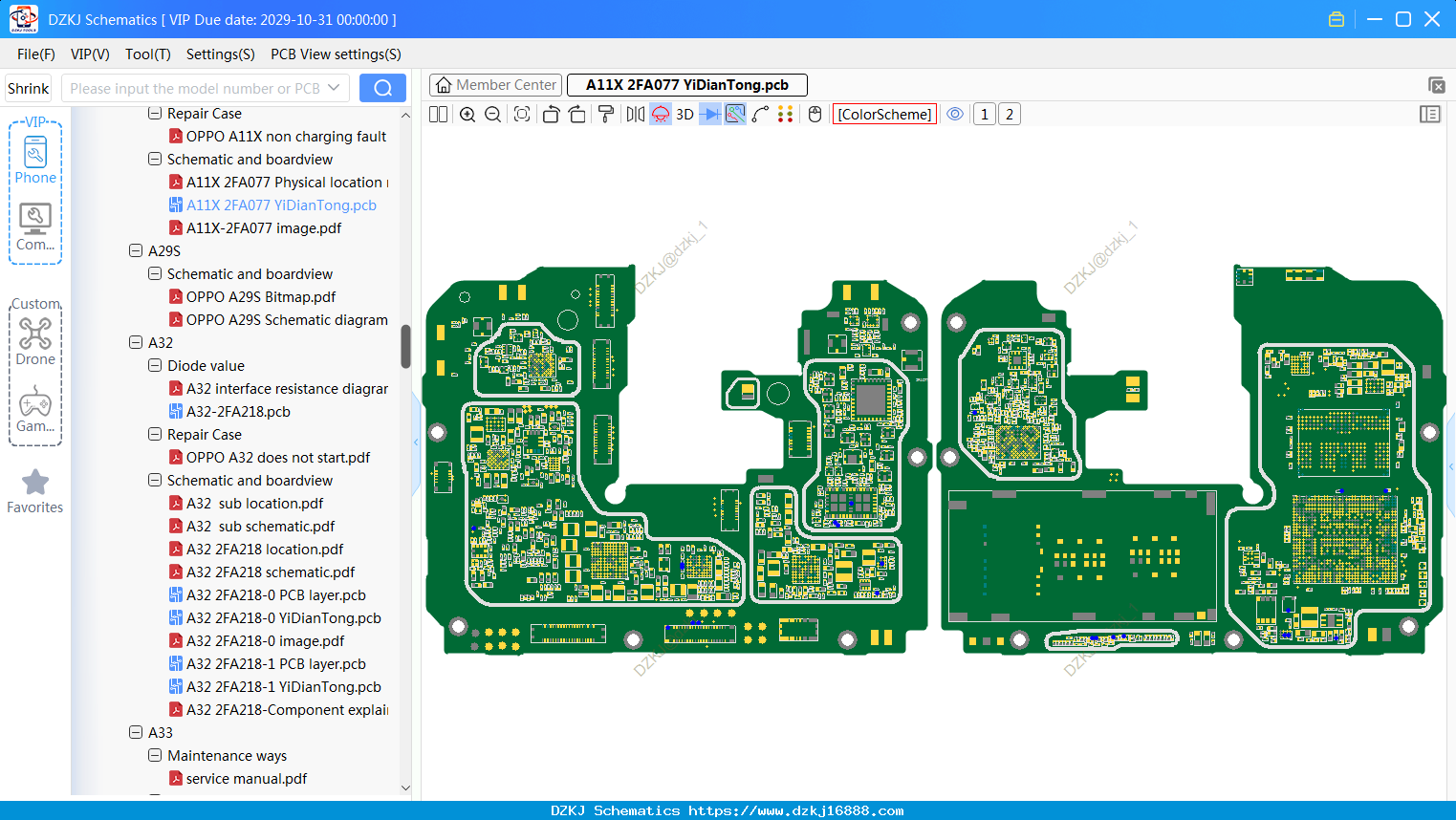Click the tree scroll down arrow

click(x=405, y=788)
